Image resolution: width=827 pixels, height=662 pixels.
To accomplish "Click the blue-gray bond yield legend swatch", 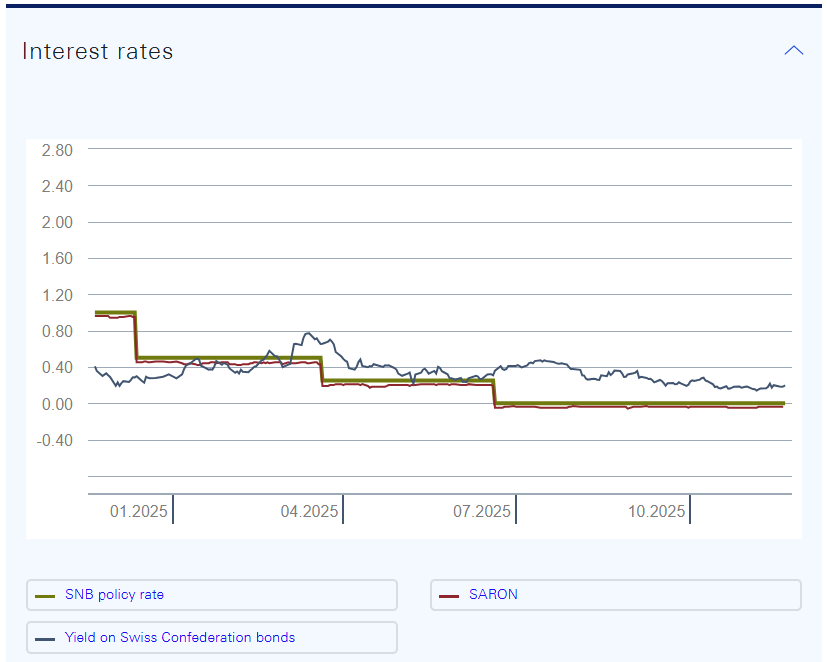I will point(45,638).
